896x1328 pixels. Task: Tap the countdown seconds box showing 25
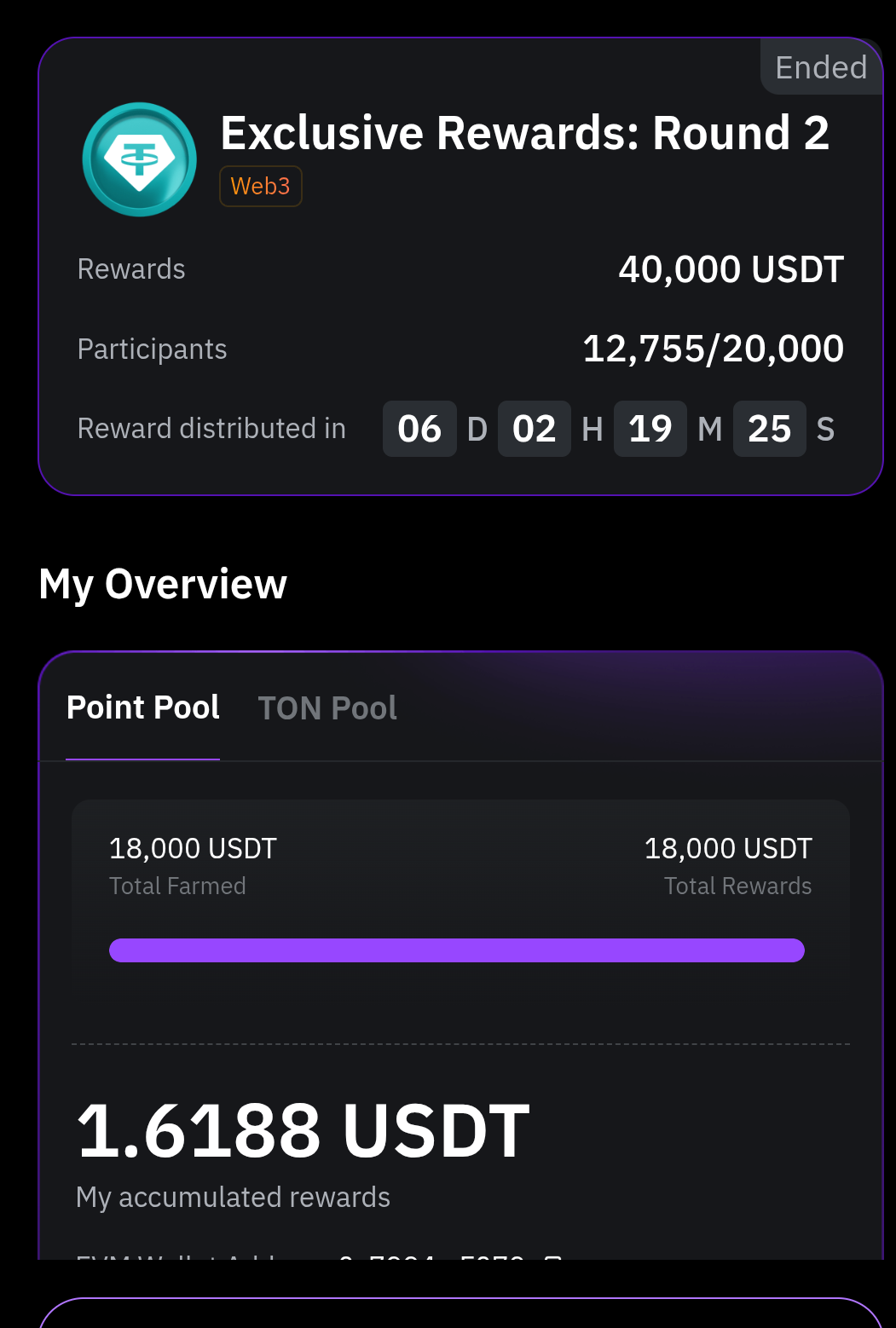pos(770,429)
